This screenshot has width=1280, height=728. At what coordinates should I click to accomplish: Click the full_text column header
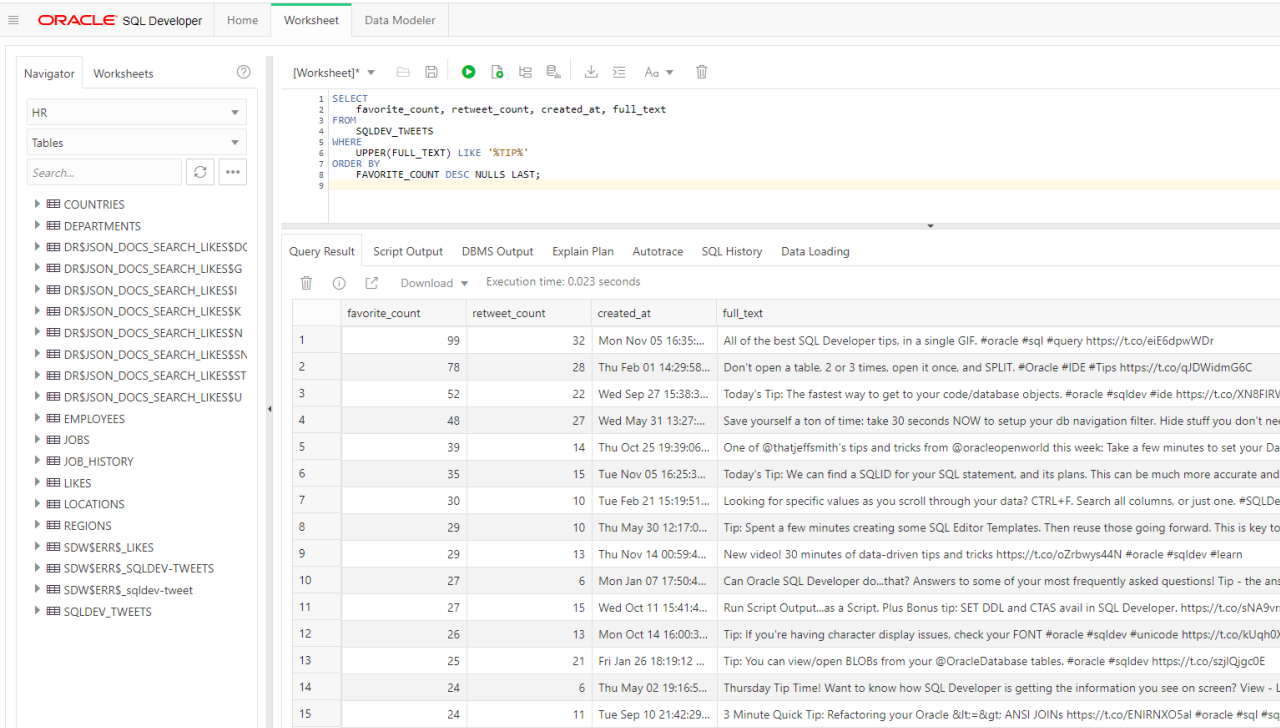coord(998,313)
